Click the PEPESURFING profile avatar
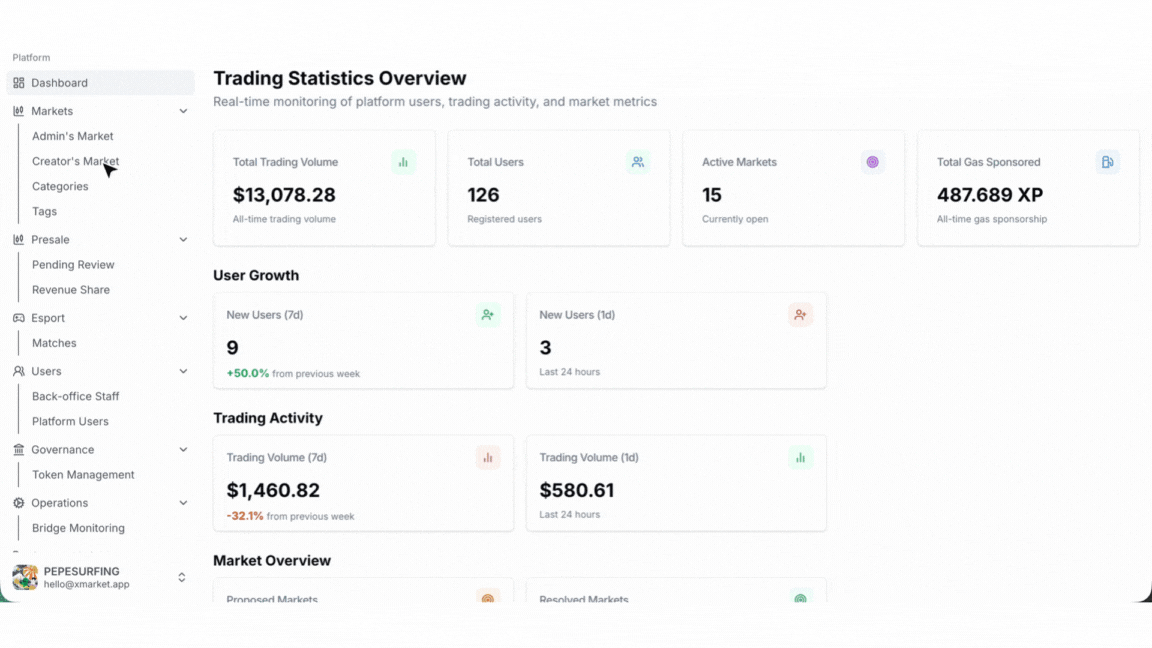The width and height of the screenshot is (1152, 648). (x=25, y=577)
